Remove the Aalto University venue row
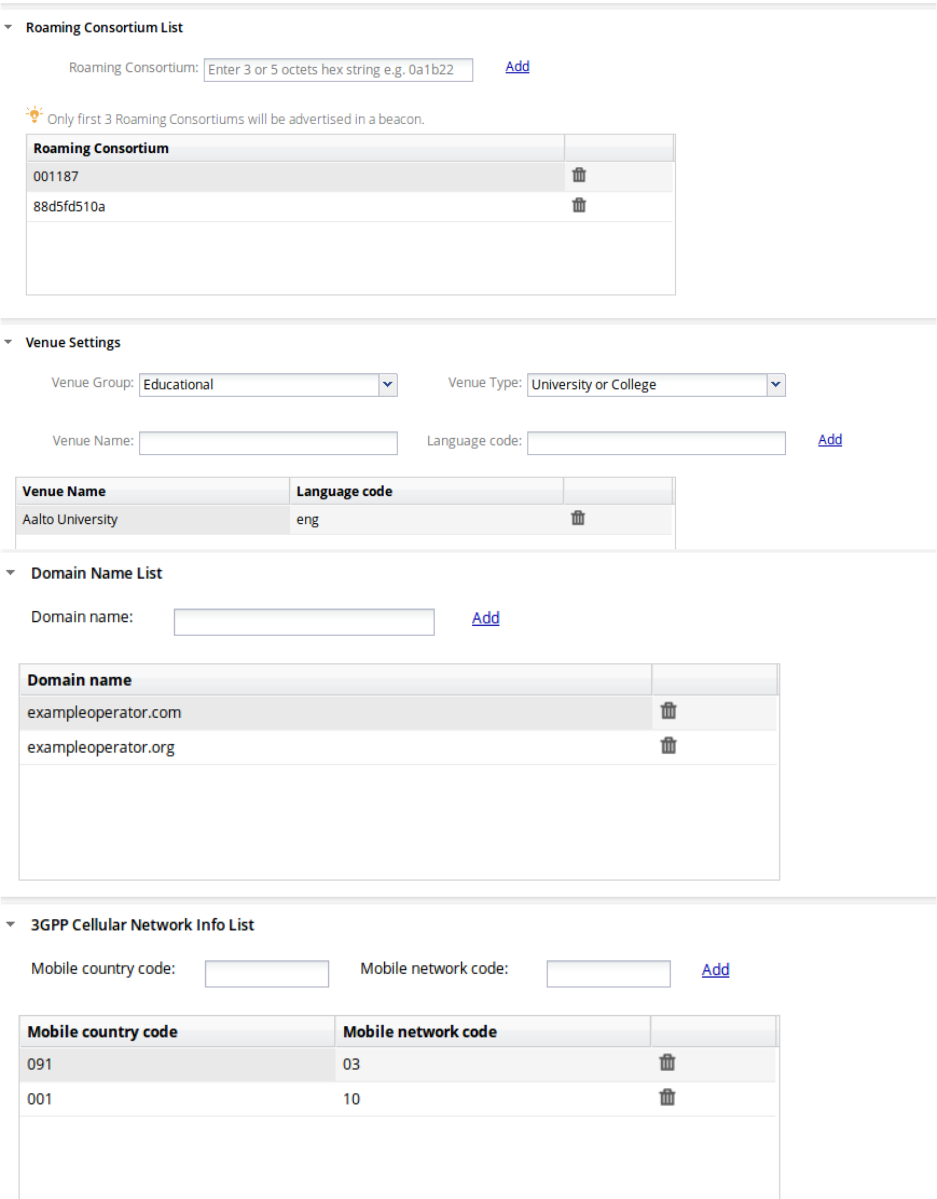 tap(578, 518)
